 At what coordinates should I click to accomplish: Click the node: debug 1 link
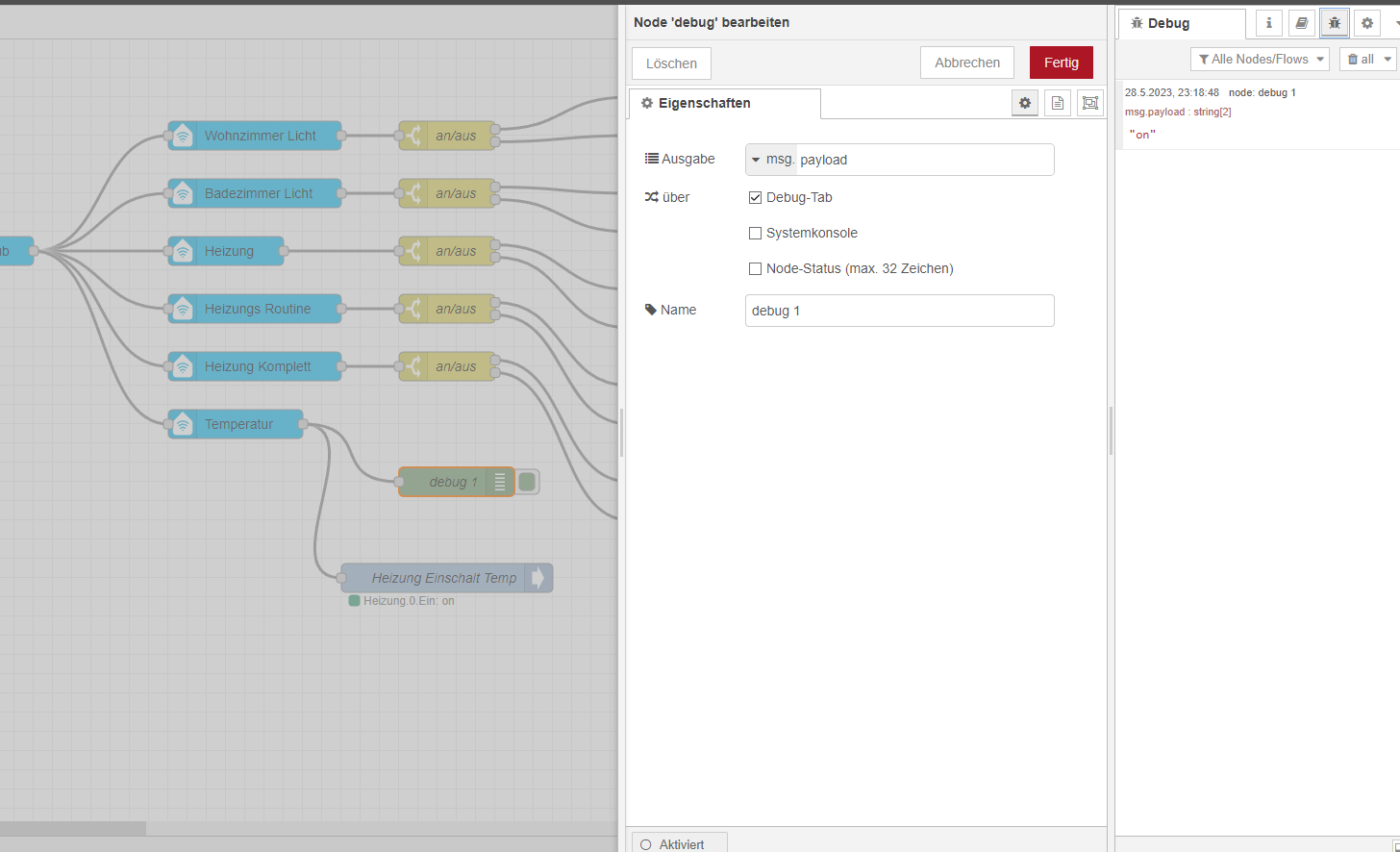[x=1262, y=92]
